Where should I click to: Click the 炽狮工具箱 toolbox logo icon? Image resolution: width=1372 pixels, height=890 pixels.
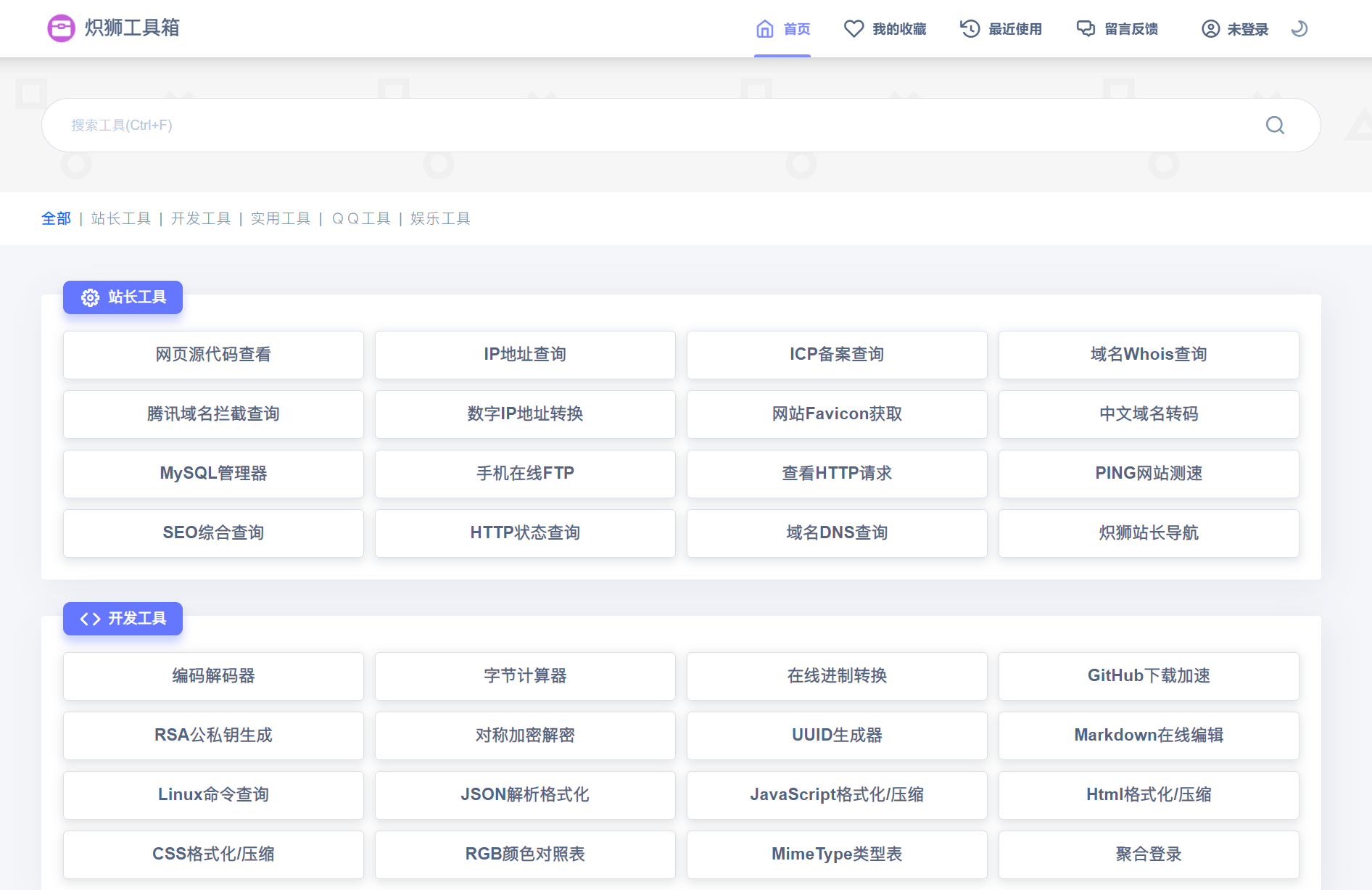(61, 28)
